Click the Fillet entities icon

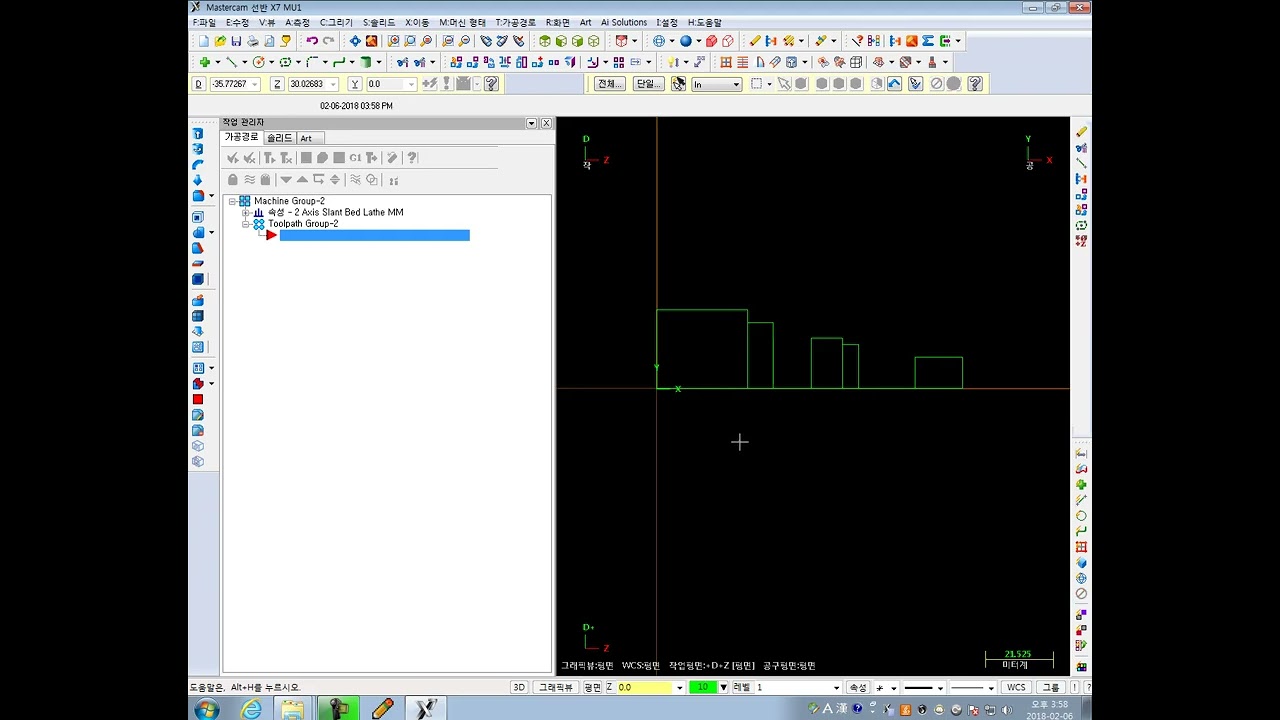pyautogui.click(x=312, y=62)
